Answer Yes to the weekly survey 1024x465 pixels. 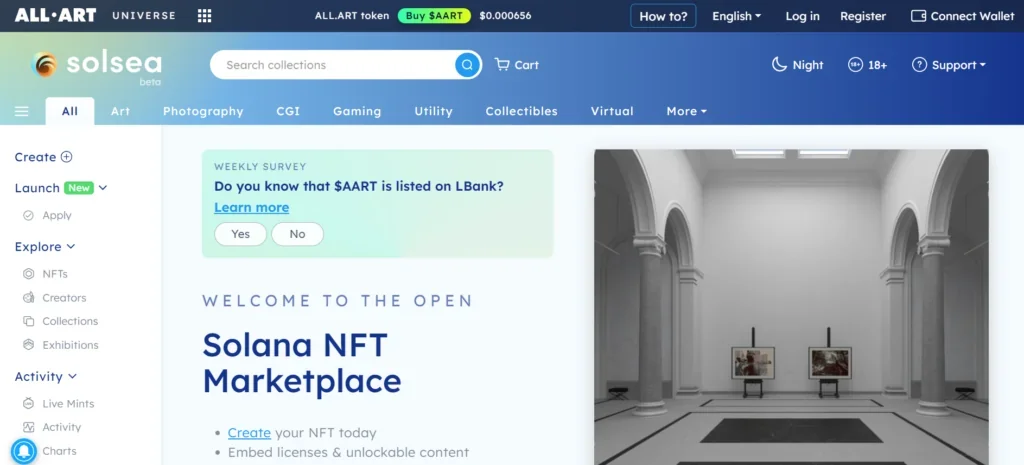[x=240, y=234]
